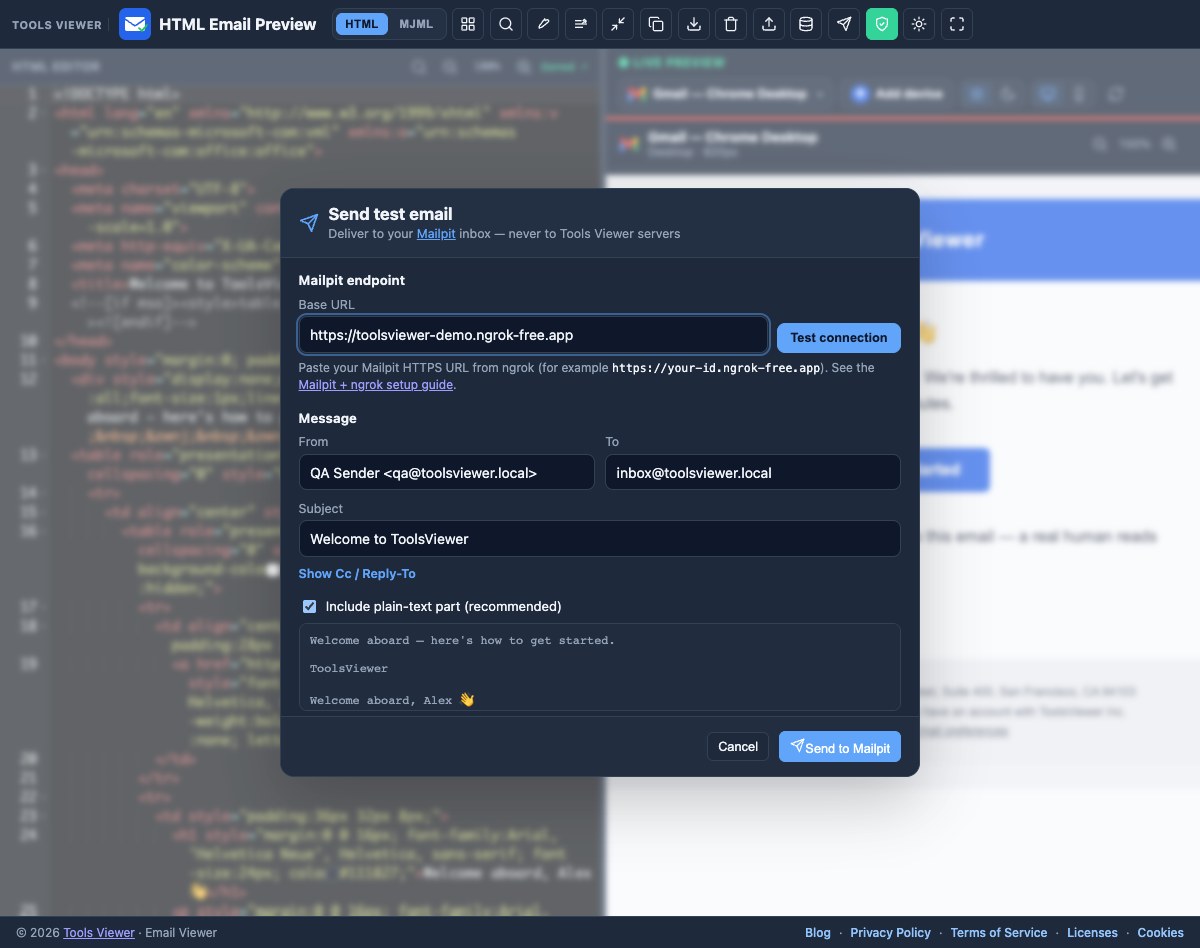Open the Gmail — Chrome Desktop device dropdown
1200x948 pixels.
click(727, 94)
